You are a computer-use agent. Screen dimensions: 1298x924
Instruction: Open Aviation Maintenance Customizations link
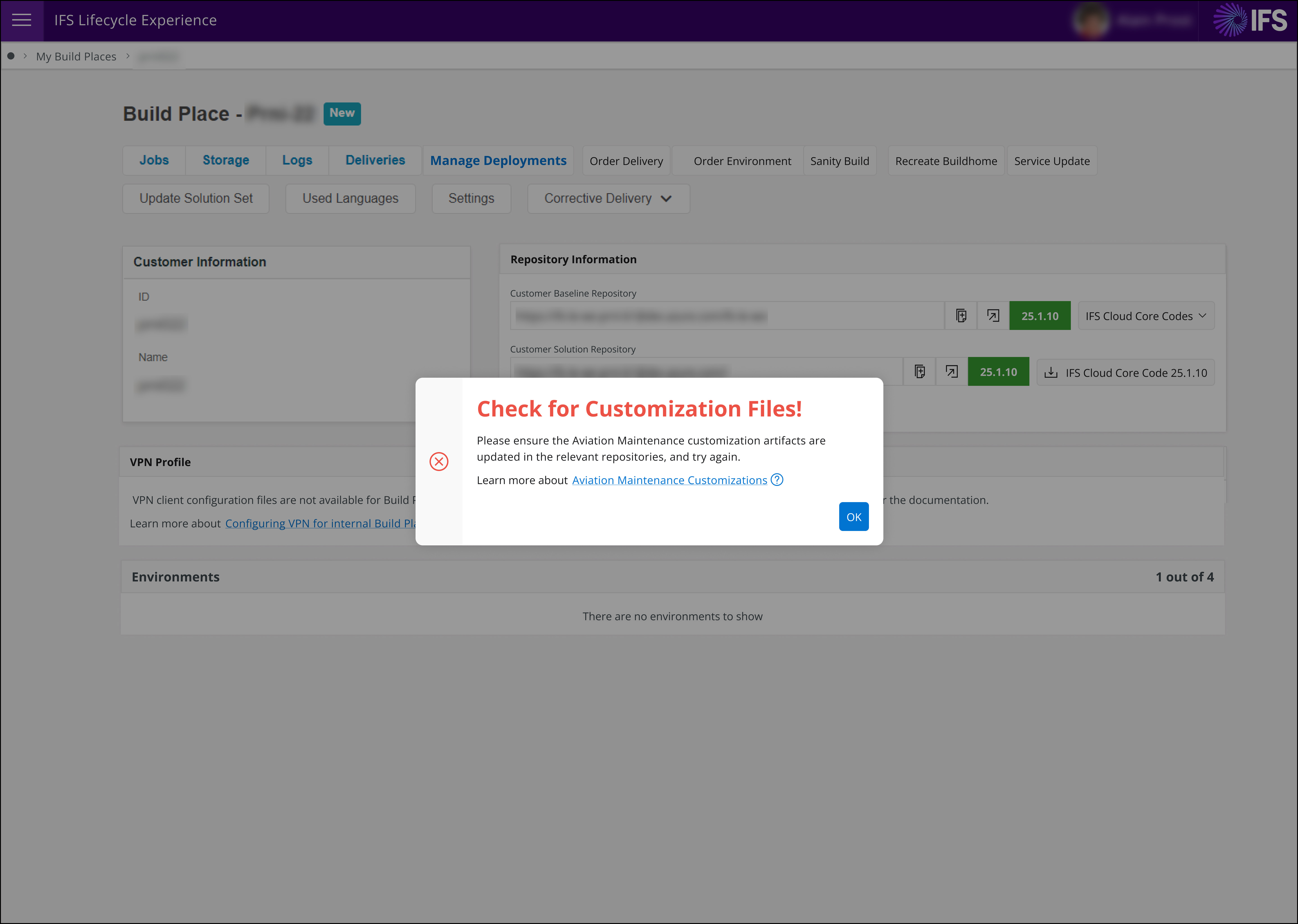tap(670, 480)
